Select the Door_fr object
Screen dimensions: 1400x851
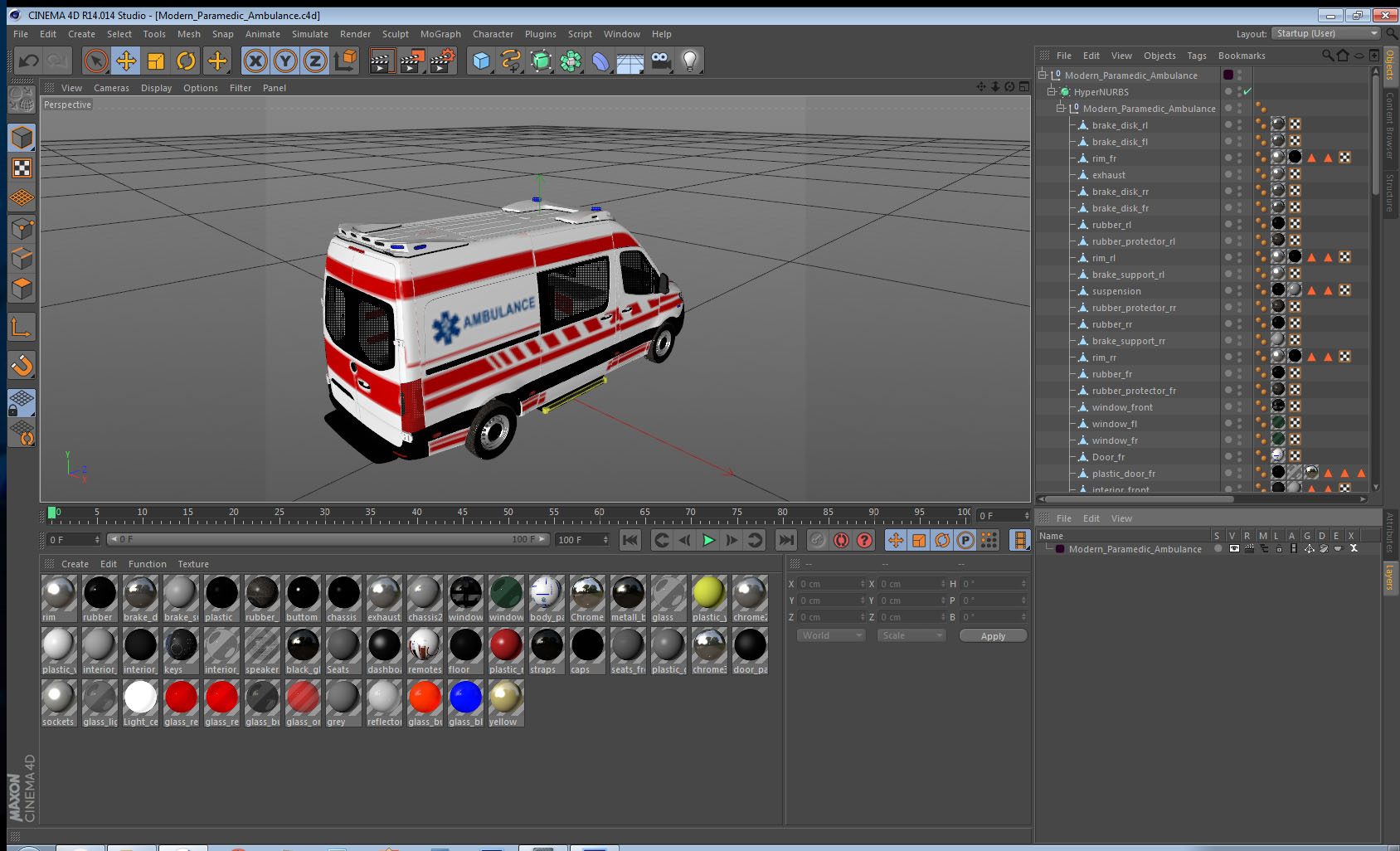[x=1108, y=457]
